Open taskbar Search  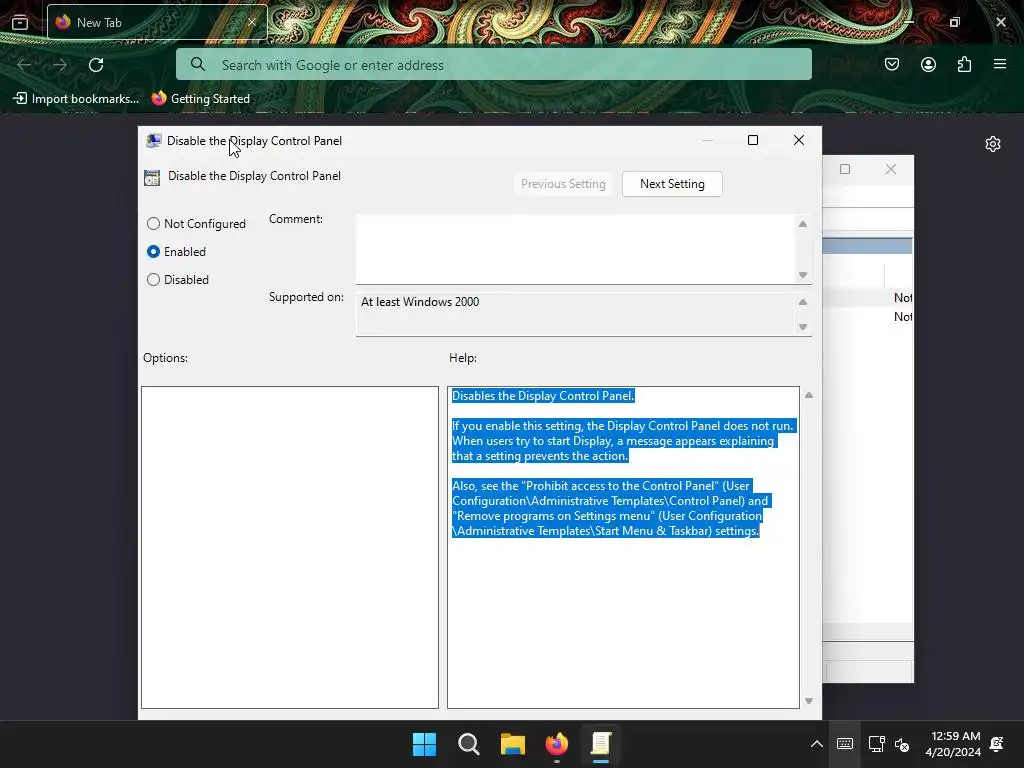[468, 744]
